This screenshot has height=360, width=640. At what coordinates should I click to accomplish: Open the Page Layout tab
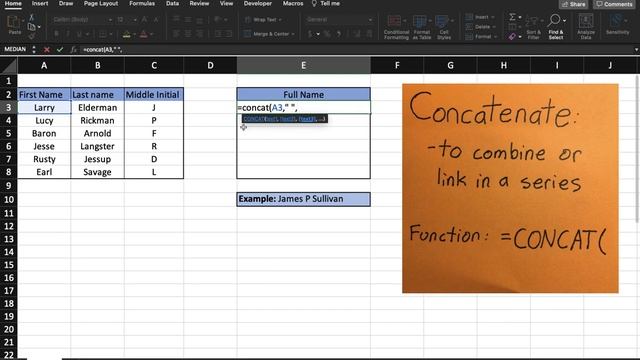point(101,3)
